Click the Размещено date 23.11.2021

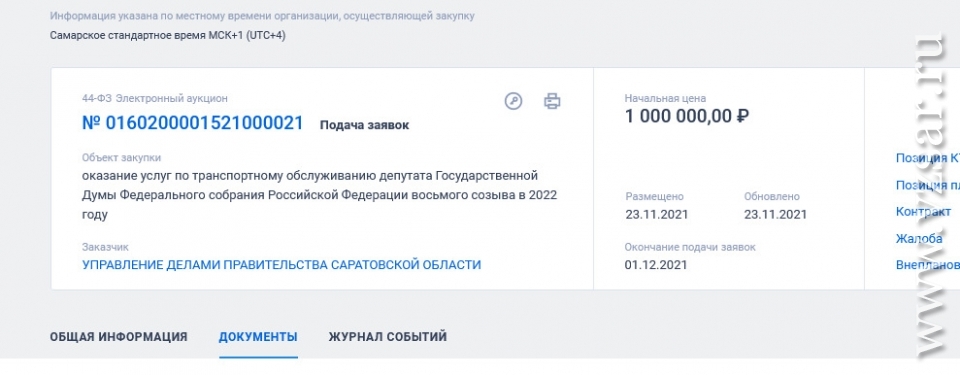click(x=656, y=214)
